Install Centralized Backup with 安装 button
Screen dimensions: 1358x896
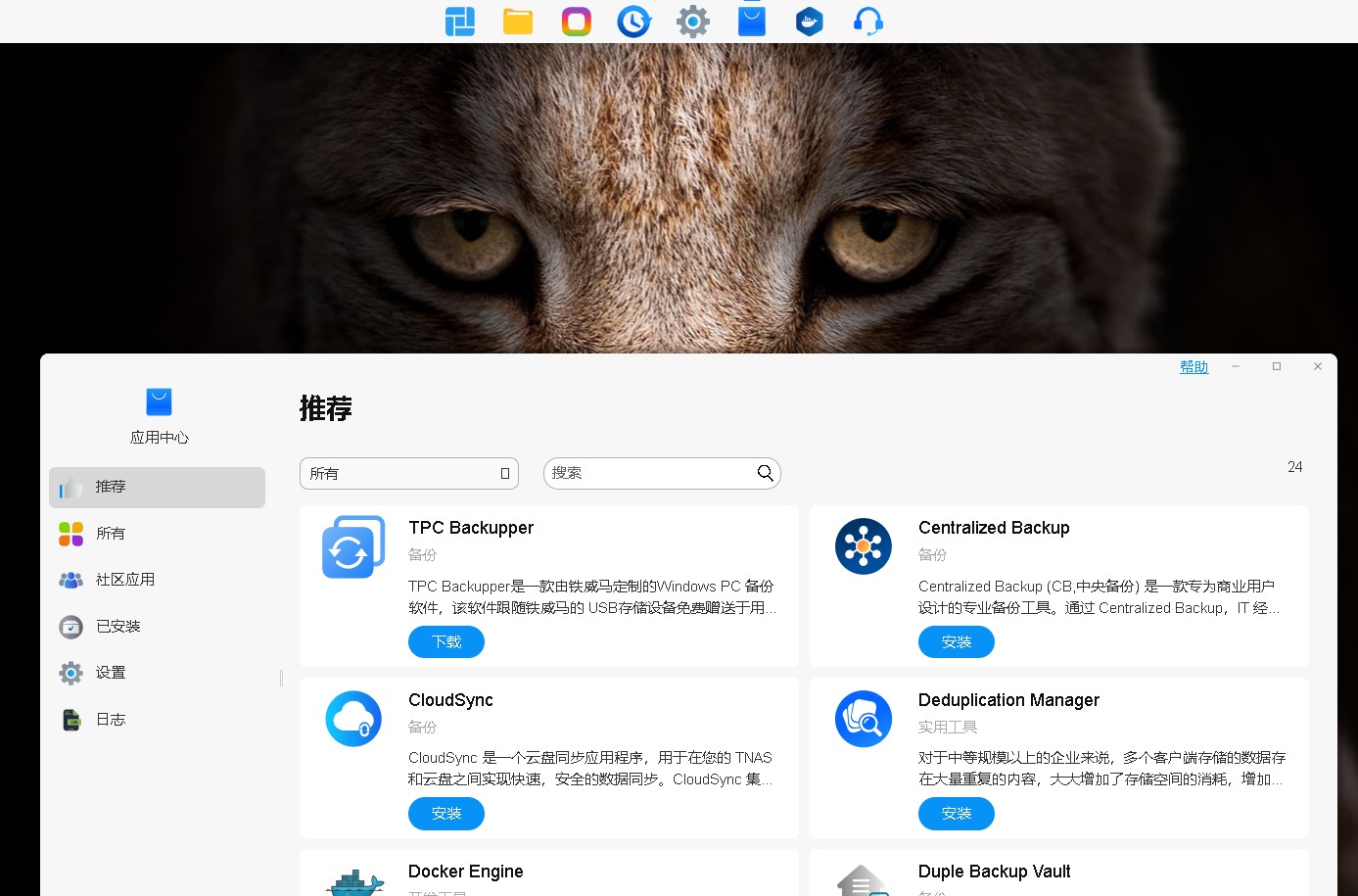point(957,641)
